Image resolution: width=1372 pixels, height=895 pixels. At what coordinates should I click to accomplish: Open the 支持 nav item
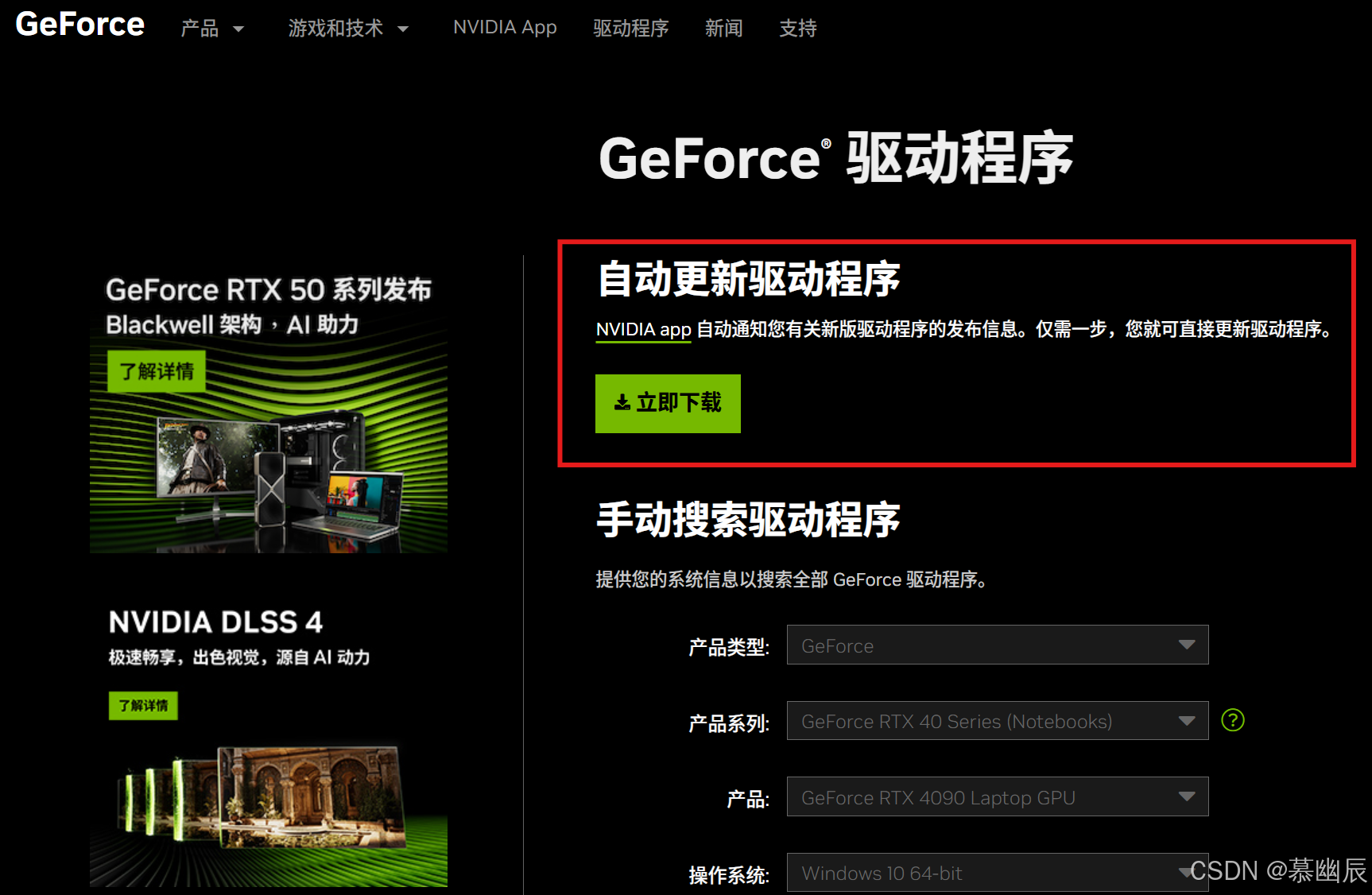coord(798,29)
